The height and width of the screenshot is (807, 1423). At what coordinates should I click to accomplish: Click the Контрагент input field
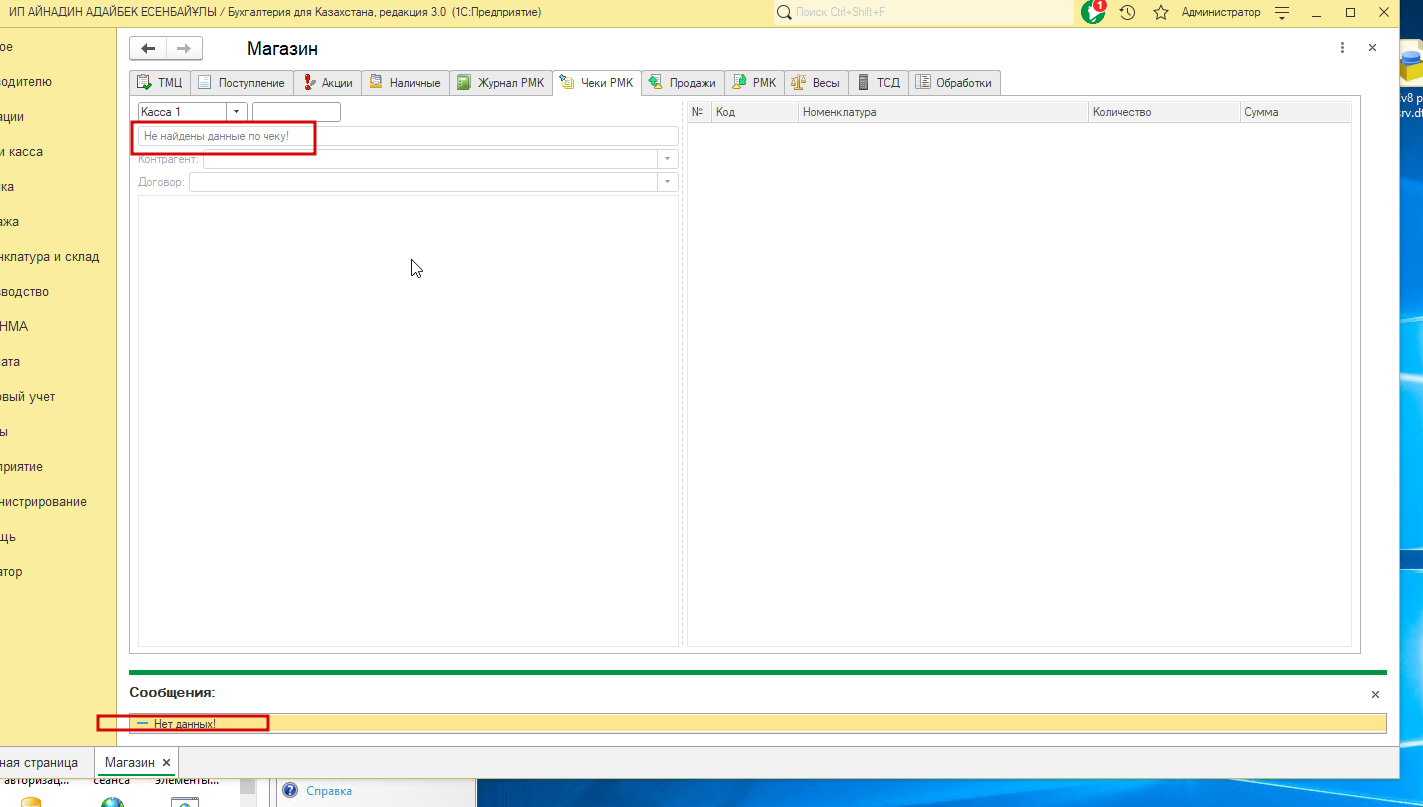point(430,159)
